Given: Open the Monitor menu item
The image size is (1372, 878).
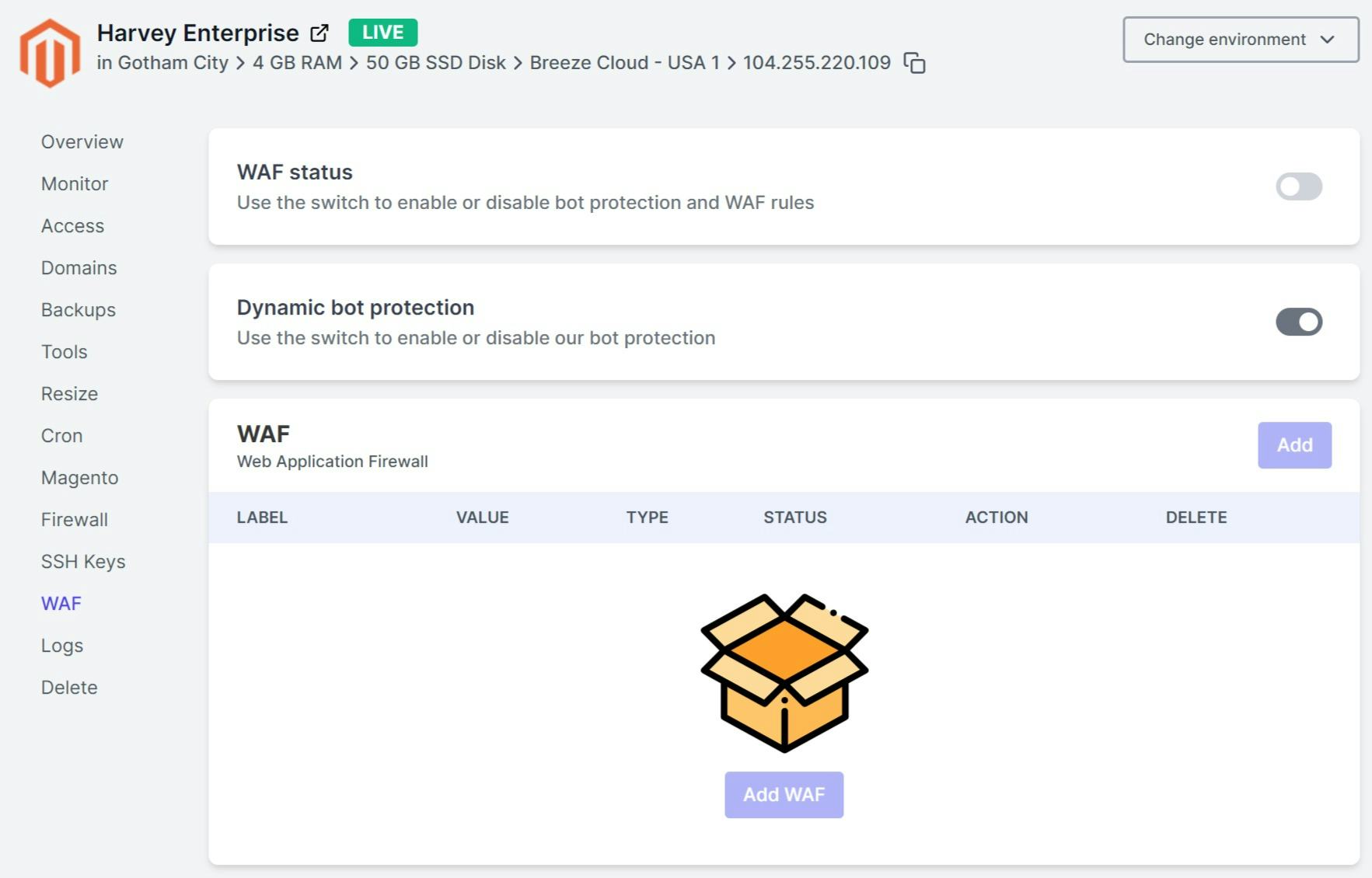Looking at the screenshot, I should coord(75,184).
